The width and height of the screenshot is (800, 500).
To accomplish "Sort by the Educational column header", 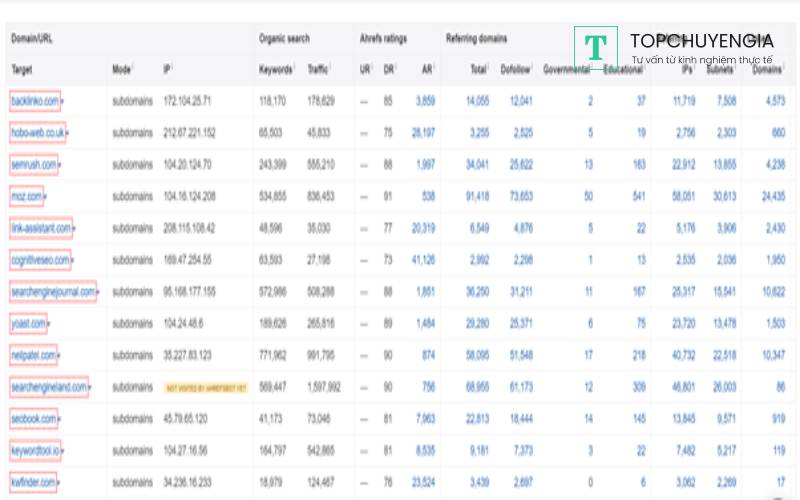I will tap(623, 70).
